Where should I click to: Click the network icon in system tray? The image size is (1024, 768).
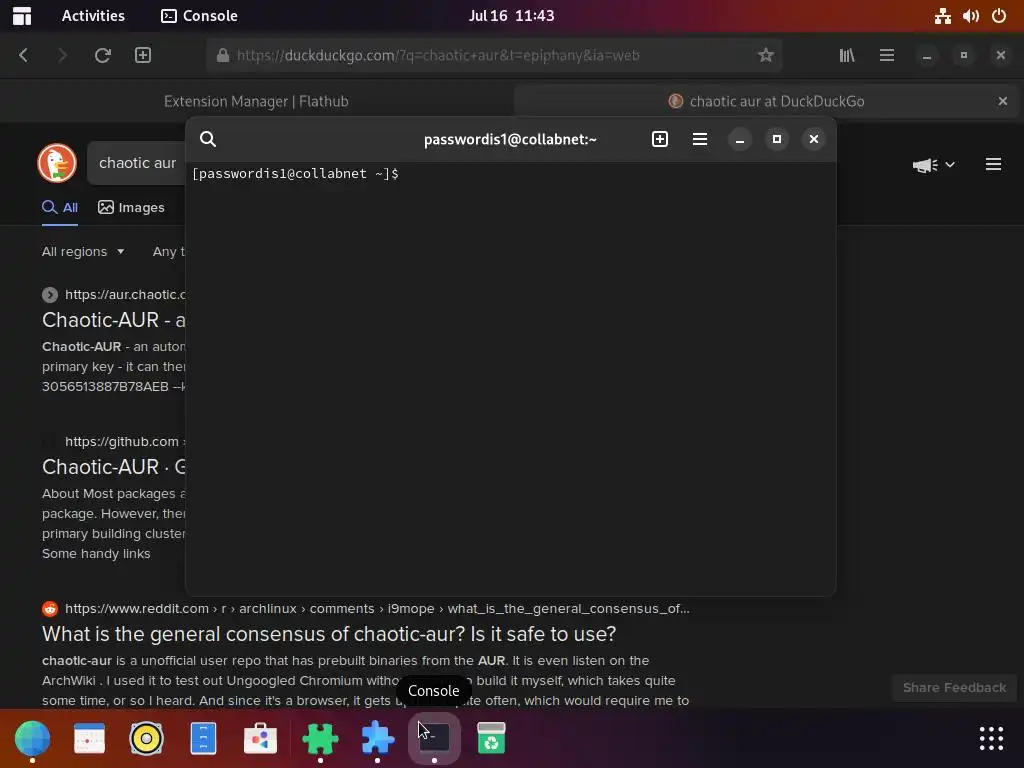pyautogui.click(x=942, y=16)
